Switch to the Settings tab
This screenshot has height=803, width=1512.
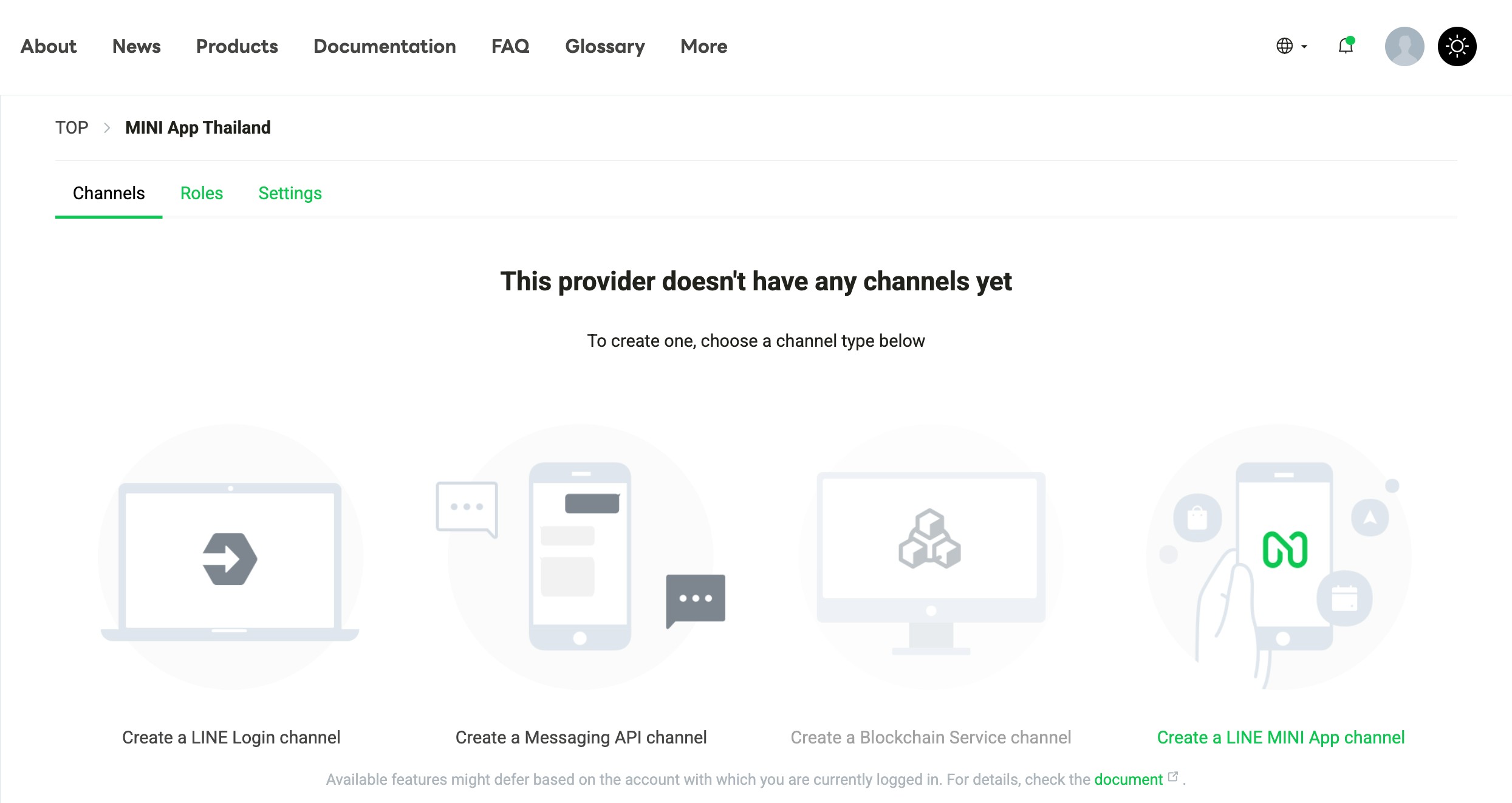tap(290, 193)
